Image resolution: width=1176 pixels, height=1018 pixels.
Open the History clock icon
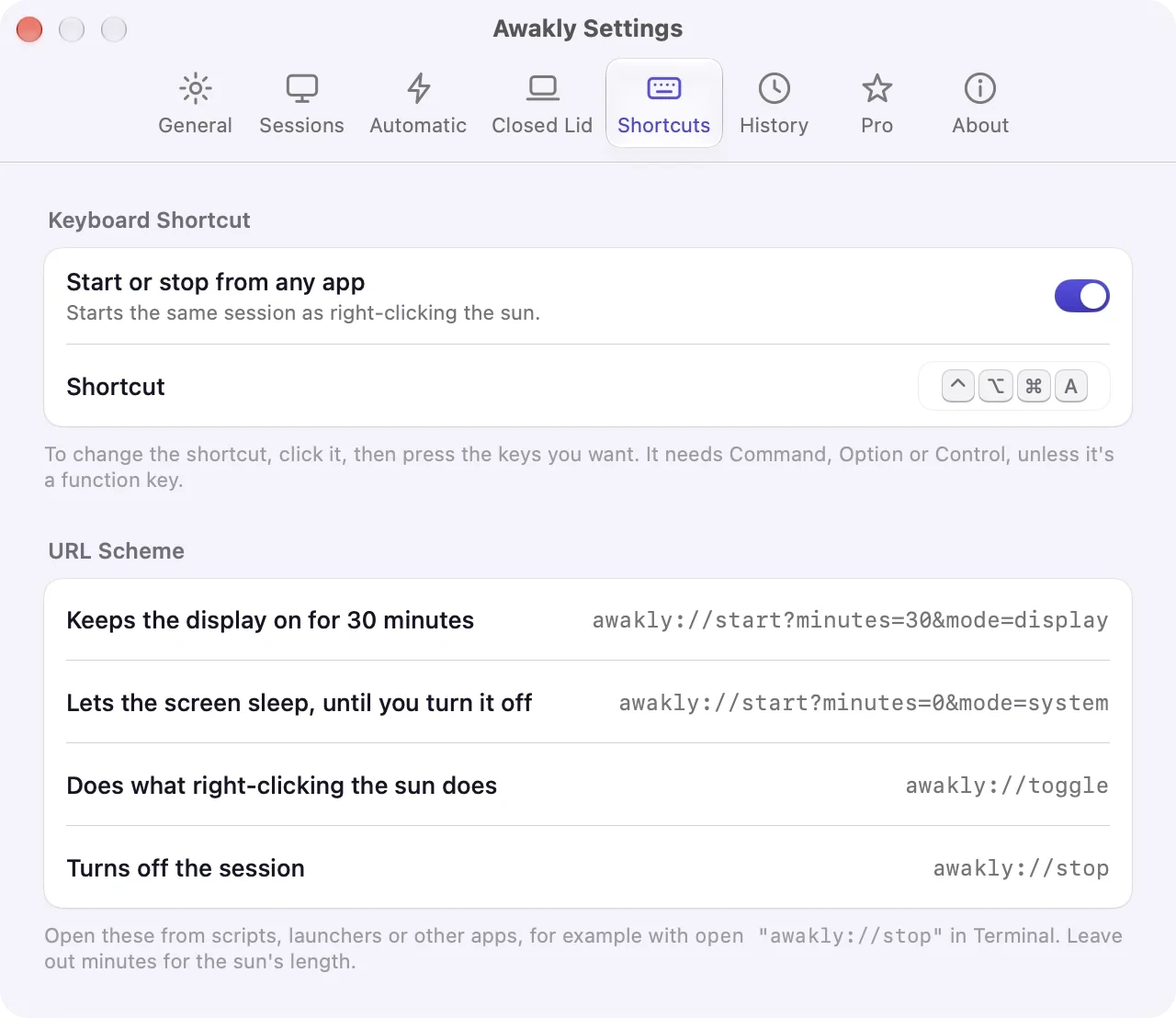[774, 88]
